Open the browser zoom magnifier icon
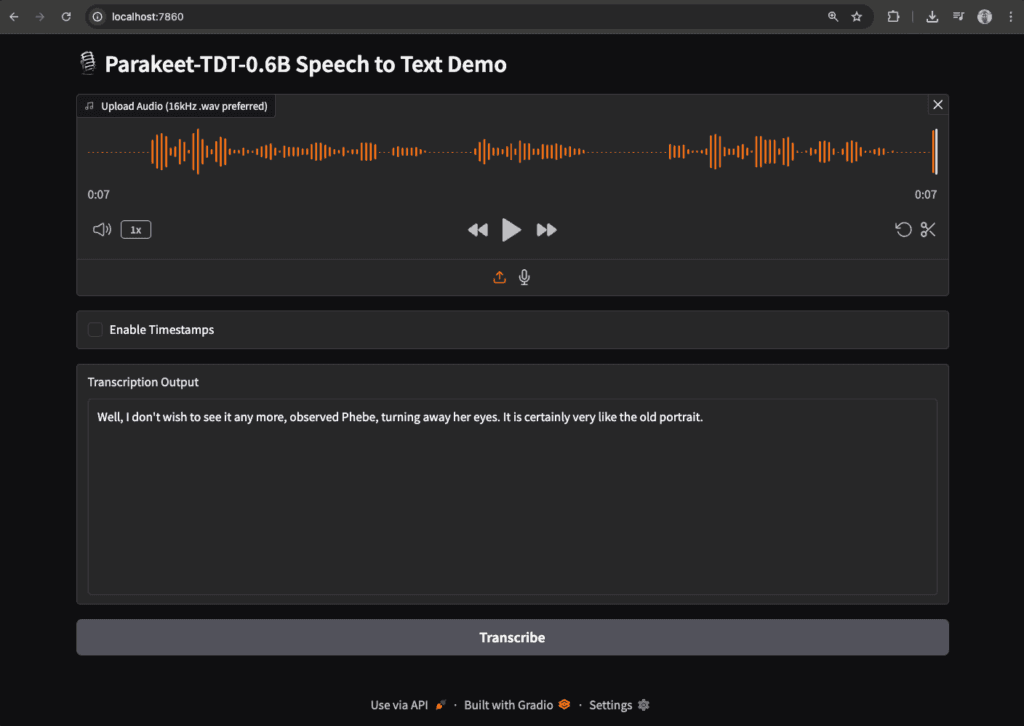Viewport: 1024px width, 726px height. 833,17
